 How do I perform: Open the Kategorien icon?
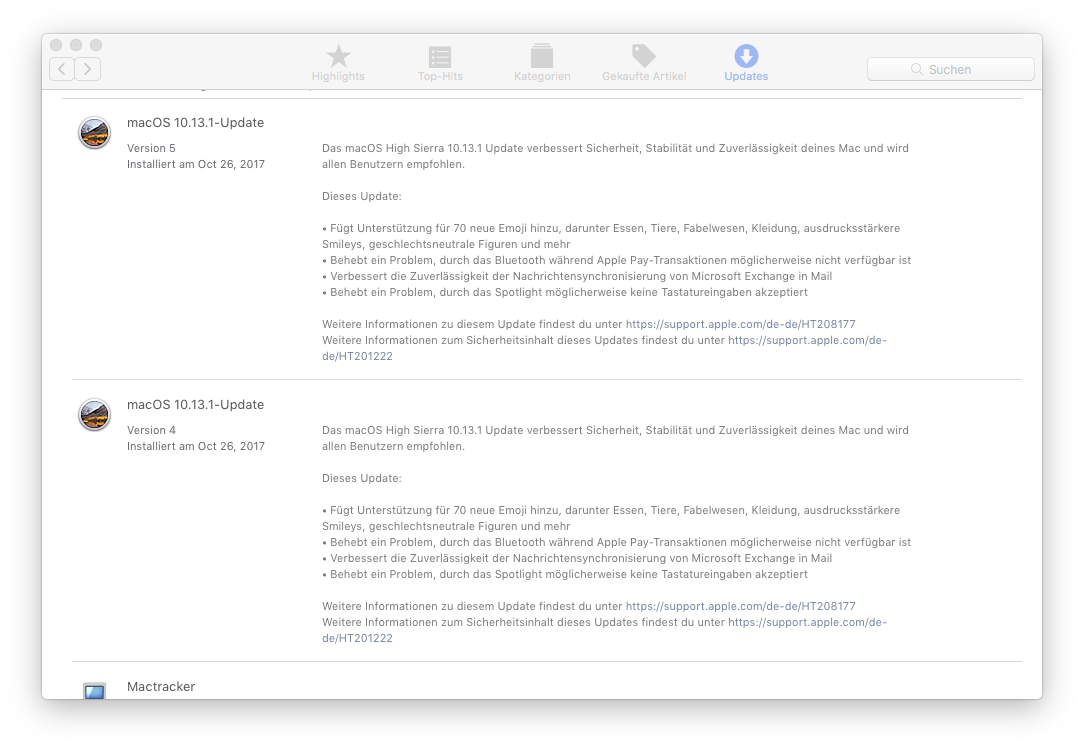[x=541, y=56]
